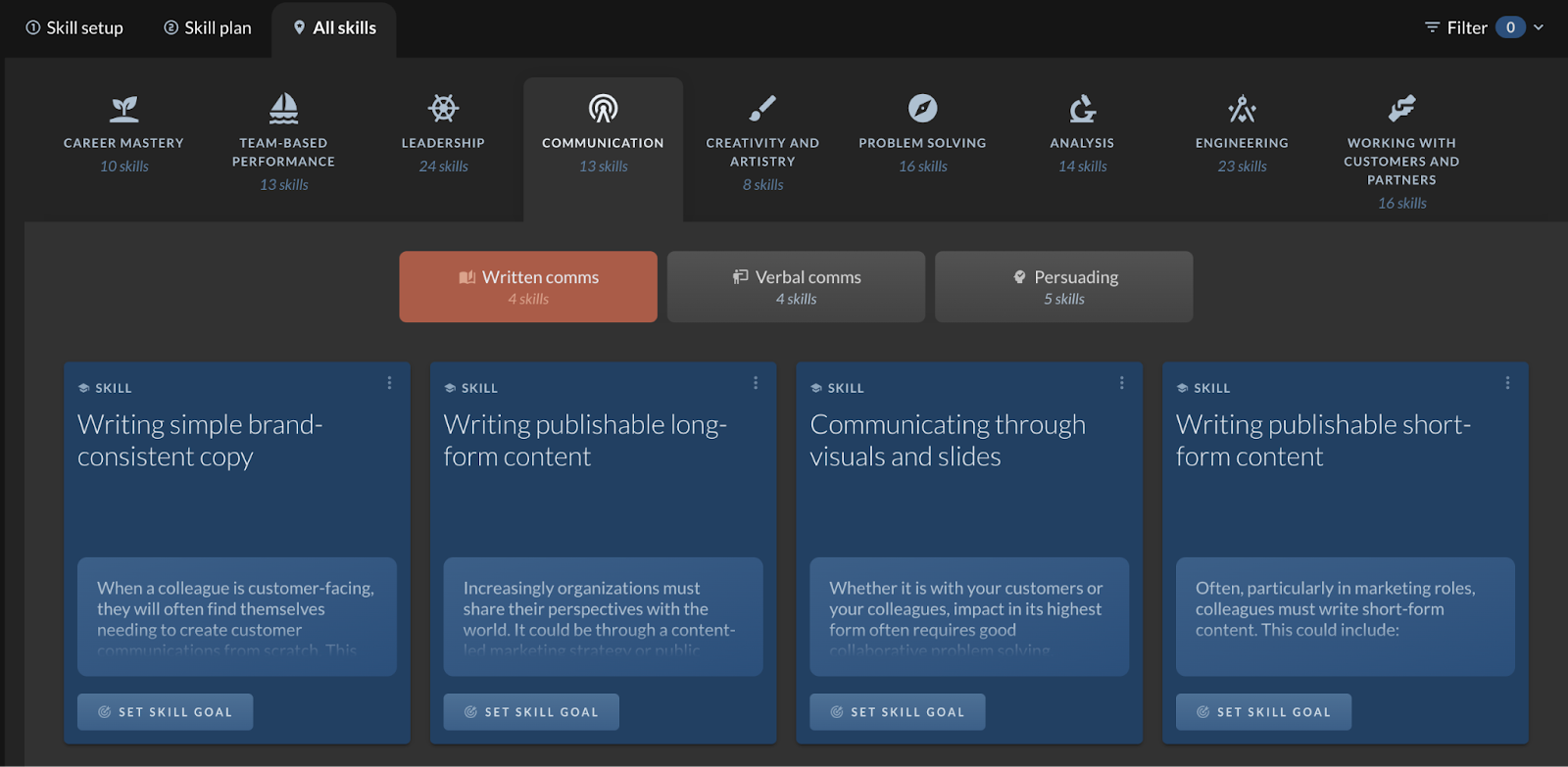1568x767 pixels.
Task: Open the Career Mastery sprout icon
Action: [124, 108]
